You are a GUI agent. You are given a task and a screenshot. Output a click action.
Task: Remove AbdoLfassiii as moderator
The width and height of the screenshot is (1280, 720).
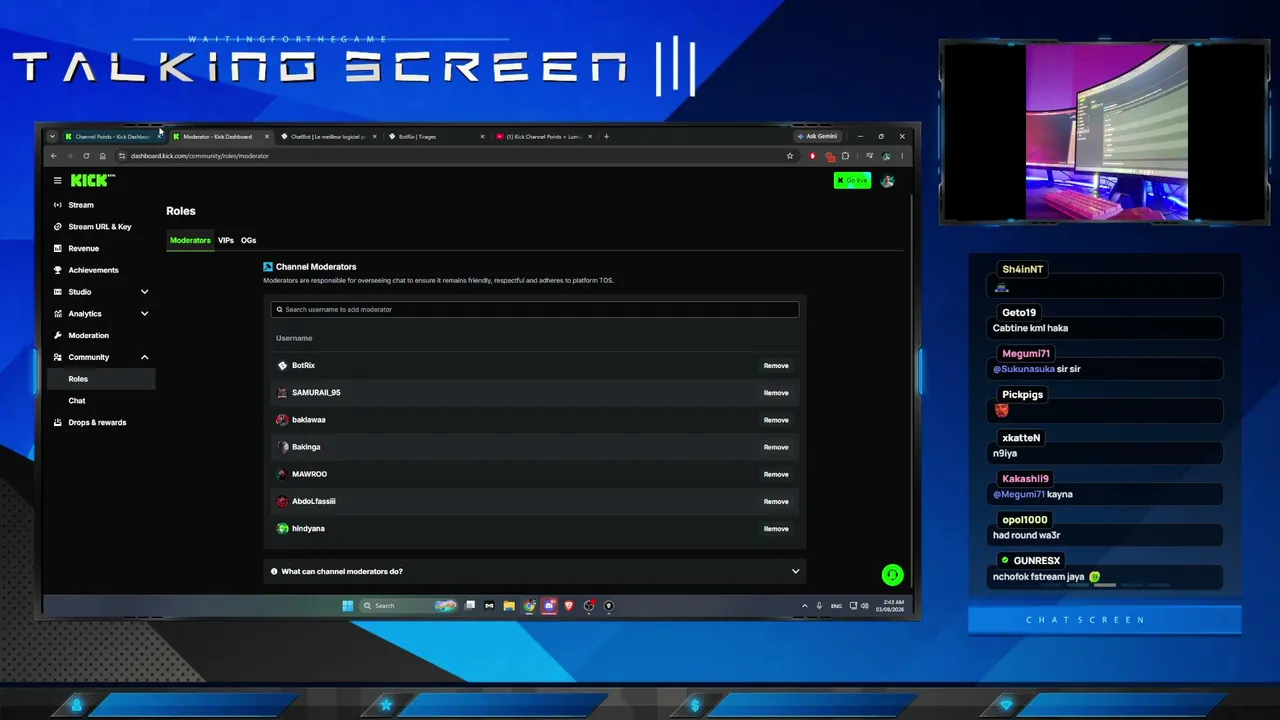(x=776, y=501)
